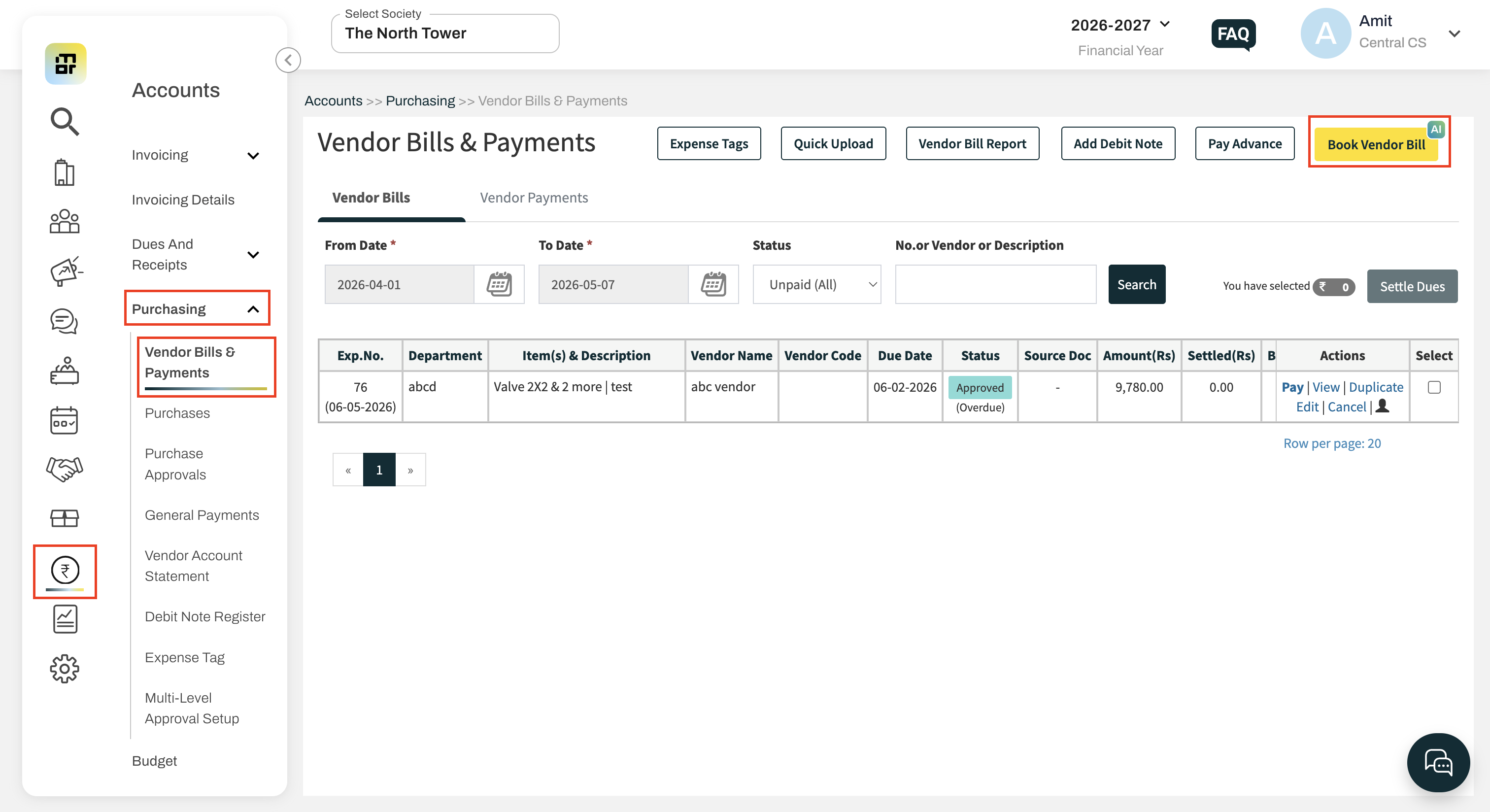Click the user avatar circle labeled A
This screenshot has width=1490, height=812.
point(1326,34)
